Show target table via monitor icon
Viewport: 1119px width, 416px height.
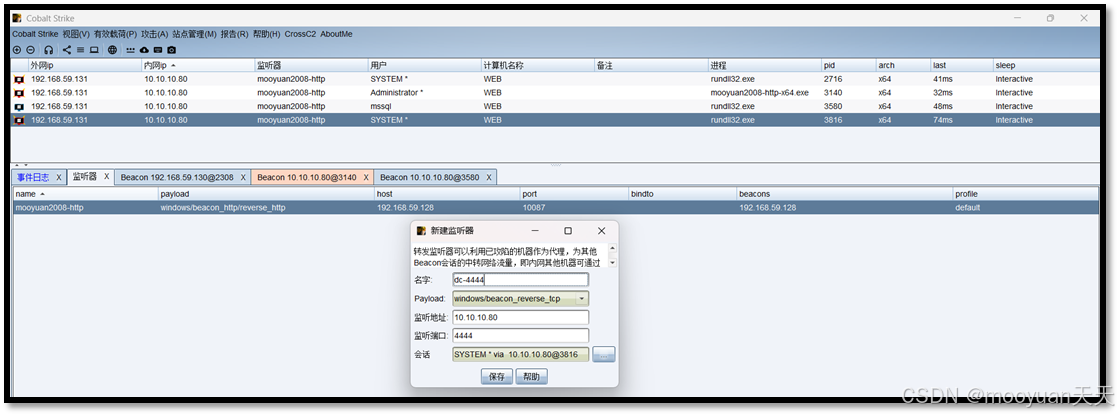[93, 50]
